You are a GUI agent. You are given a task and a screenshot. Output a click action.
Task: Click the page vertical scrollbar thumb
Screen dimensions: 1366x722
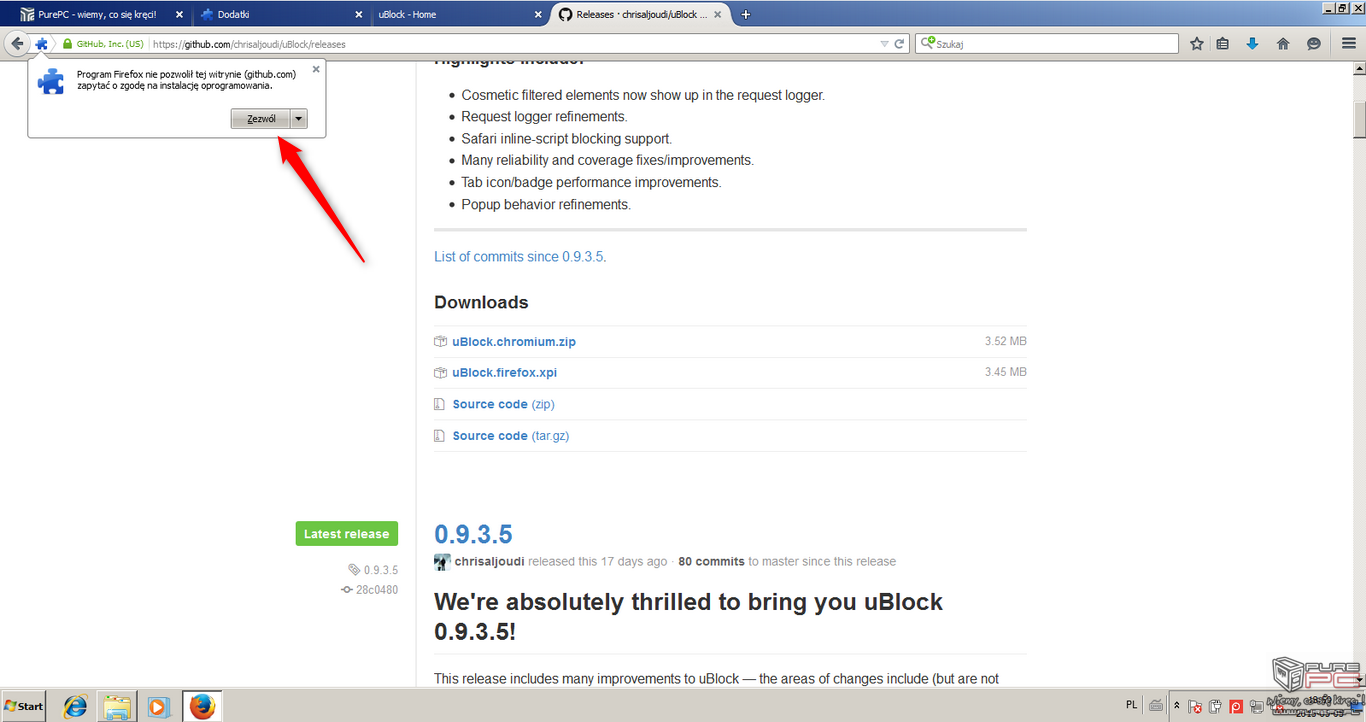(1359, 122)
